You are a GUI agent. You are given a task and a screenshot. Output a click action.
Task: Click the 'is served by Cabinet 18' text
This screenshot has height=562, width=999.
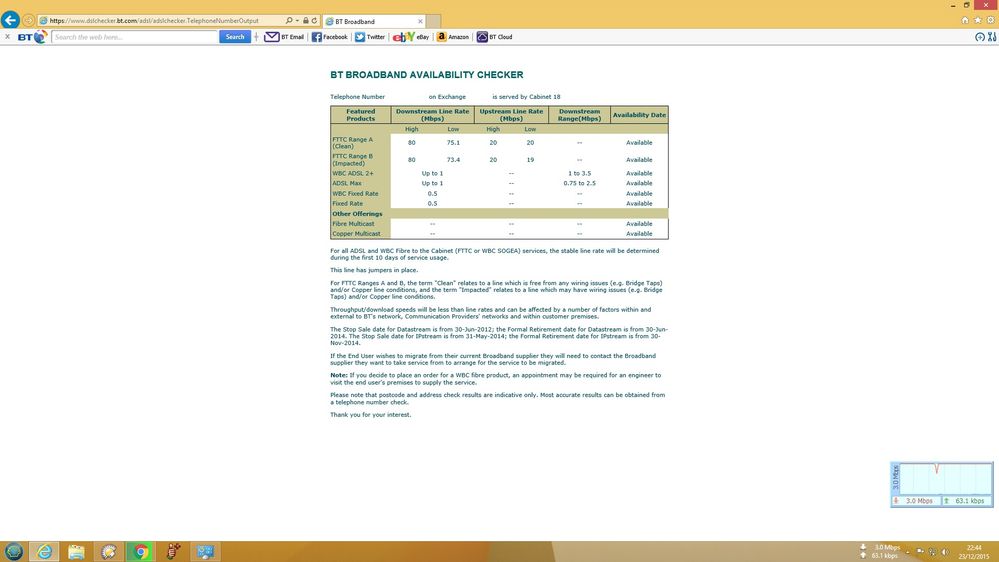point(526,97)
